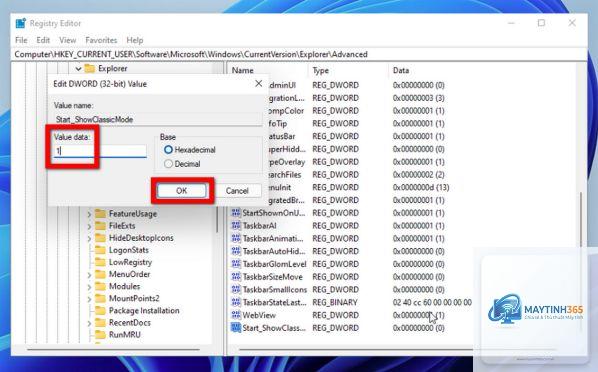Viewport: 598px width, 372px height.
Task: Click the WebView value icon
Action: [x=236, y=315]
